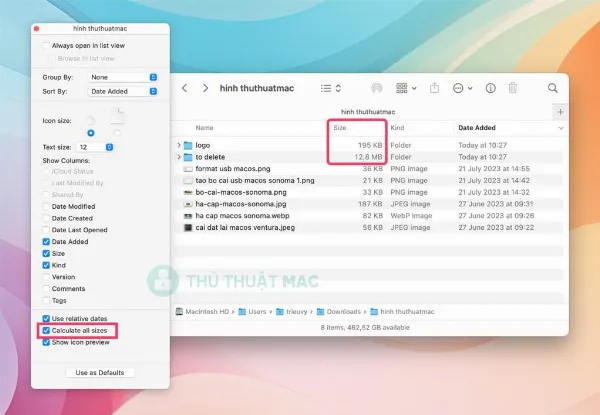Expand the logo folder disclosure arrow

179,145
